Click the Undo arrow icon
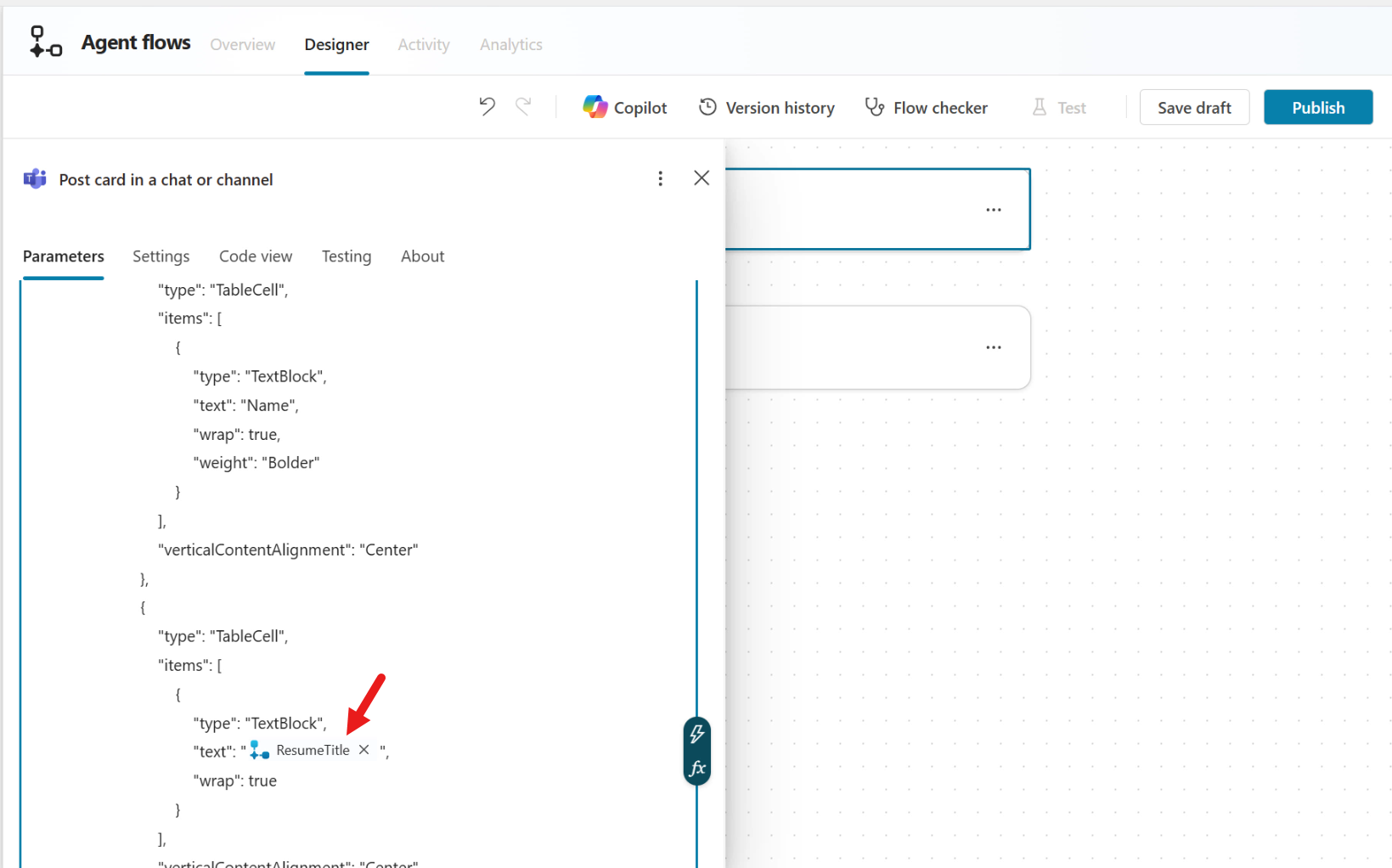This screenshot has height=868, width=1392. click(487, 107)
